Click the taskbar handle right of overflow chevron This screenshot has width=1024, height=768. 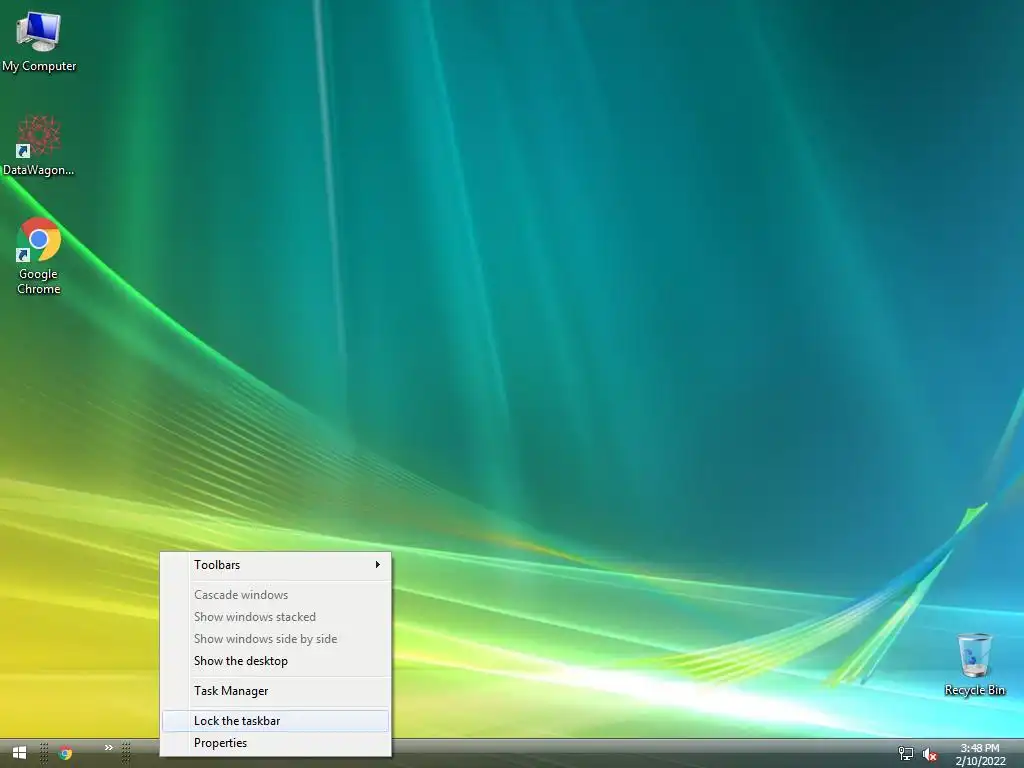tap(126, 753)
